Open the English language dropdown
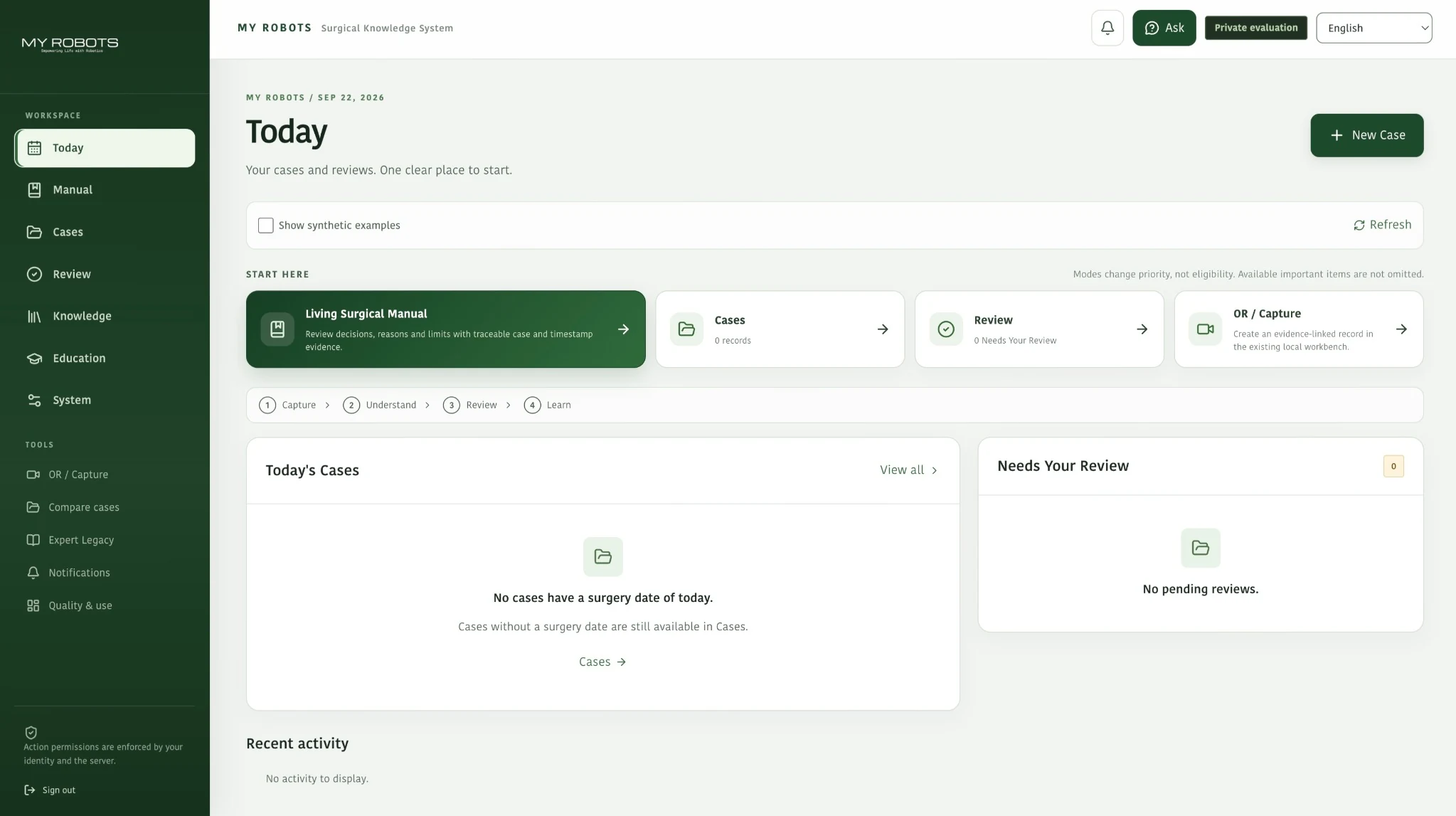 coord(1373,28)
